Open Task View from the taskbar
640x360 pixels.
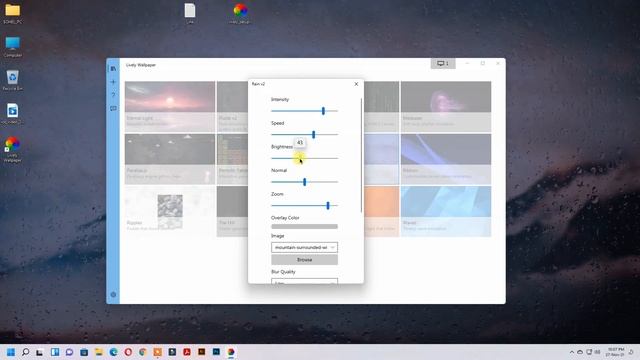coord(40,352)
